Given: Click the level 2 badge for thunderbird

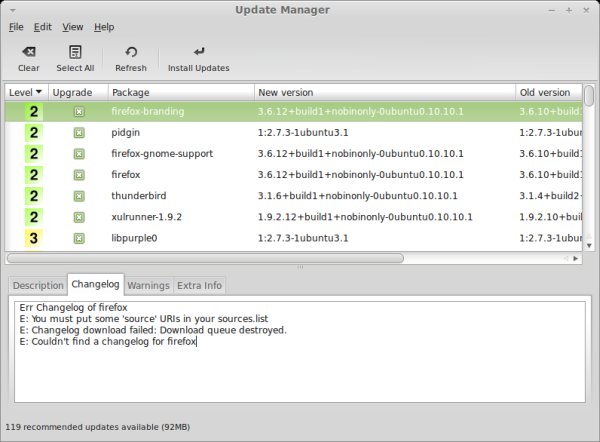Looking at the screenshot, I should tap(35, 196).
